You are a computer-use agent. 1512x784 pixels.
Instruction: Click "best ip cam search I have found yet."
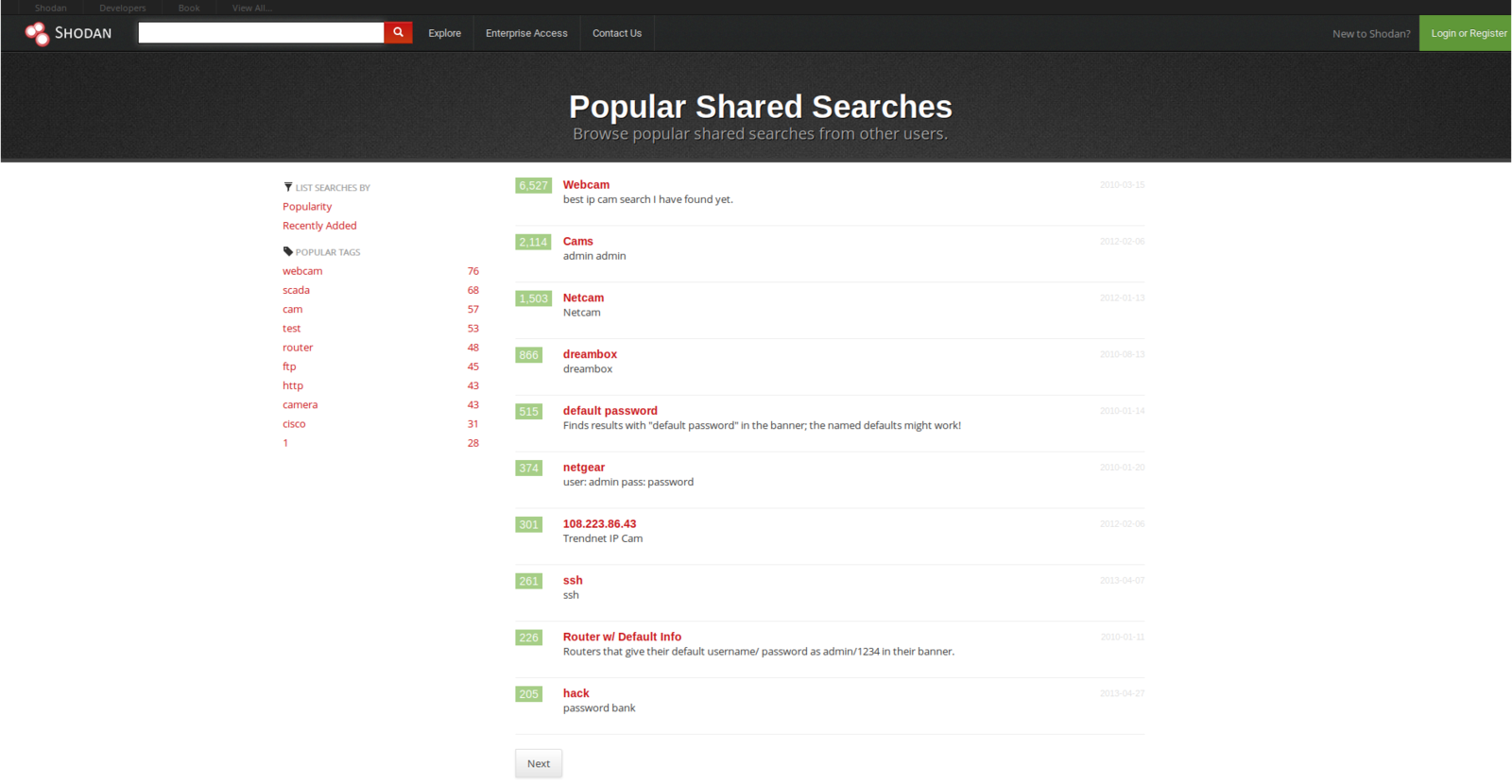click(x=648, y=199)
